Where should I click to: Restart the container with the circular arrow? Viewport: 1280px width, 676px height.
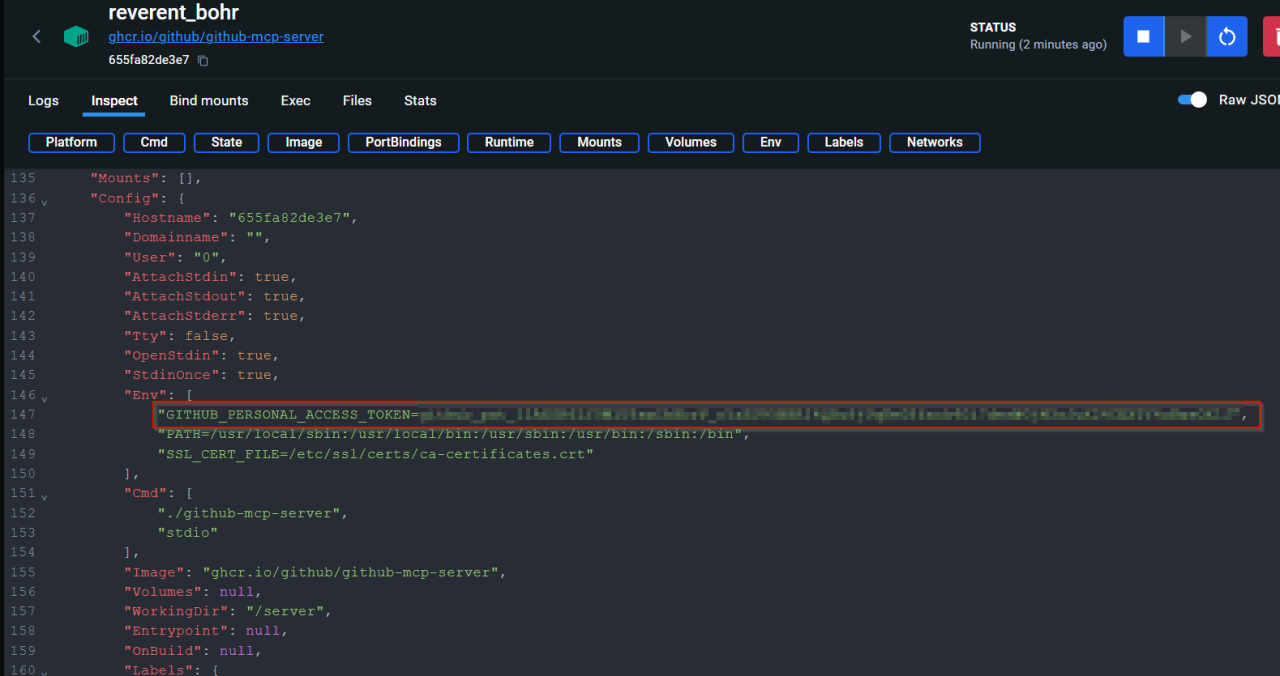pyautogui.click(x=1227, y=36)
